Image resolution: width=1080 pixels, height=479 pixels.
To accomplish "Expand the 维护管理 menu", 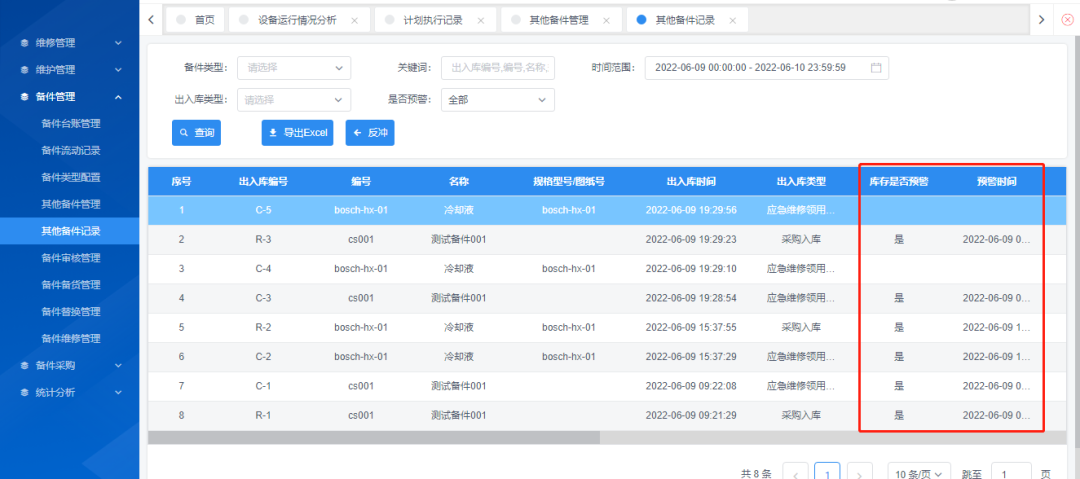I will coord(118,70).
